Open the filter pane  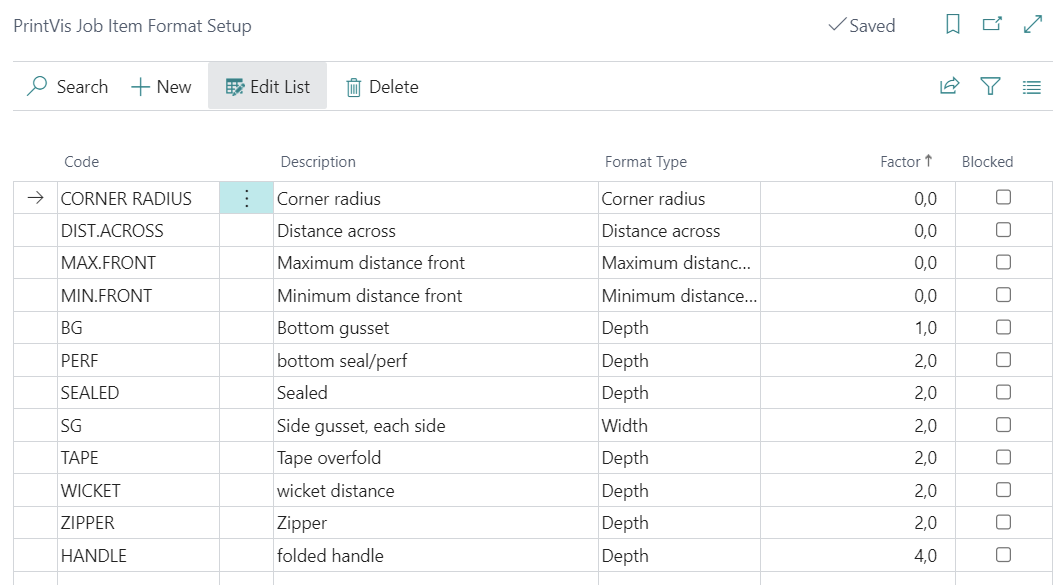[x=990, y=86]
